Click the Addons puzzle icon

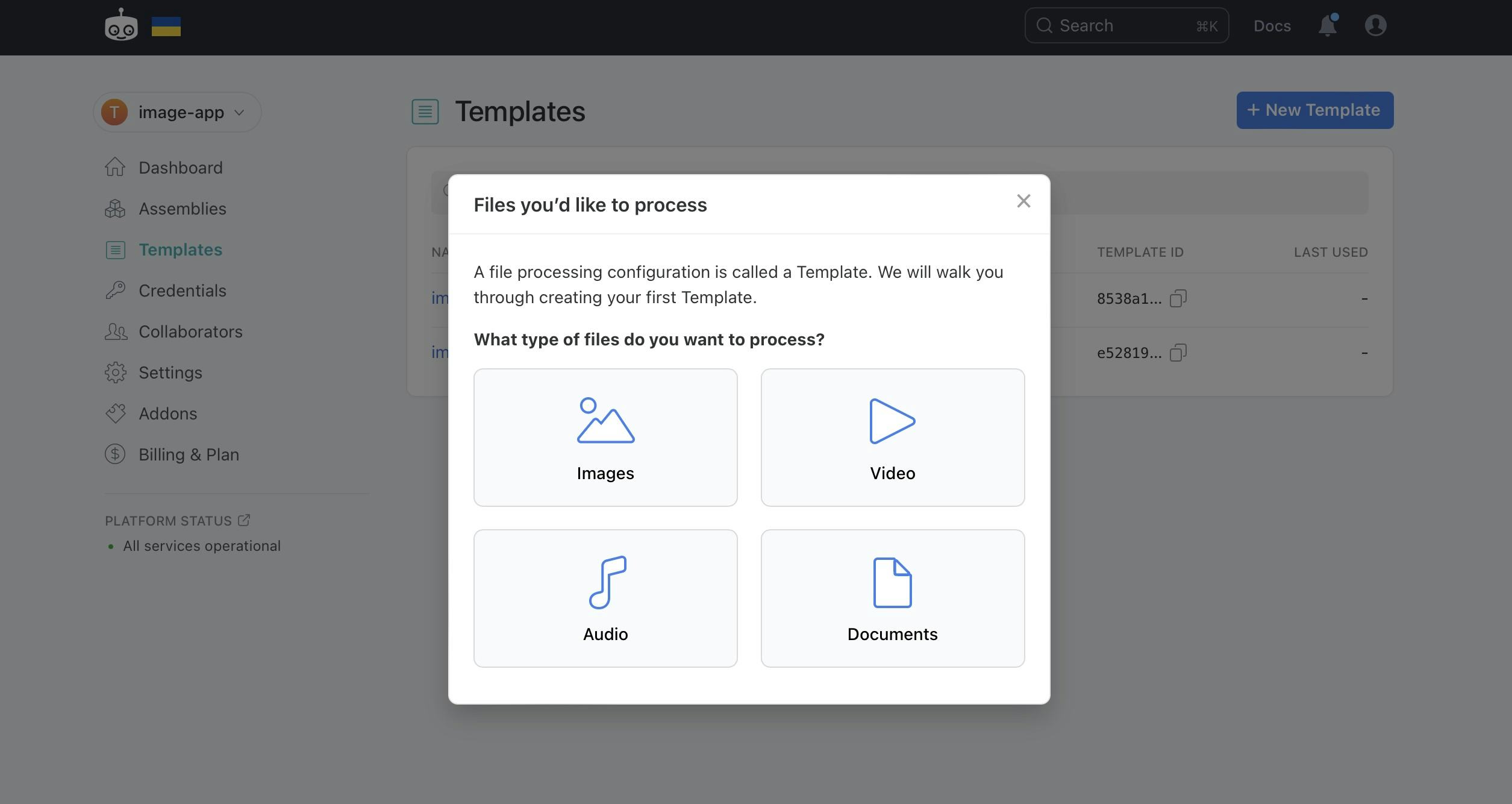click(x=116, y=413)
